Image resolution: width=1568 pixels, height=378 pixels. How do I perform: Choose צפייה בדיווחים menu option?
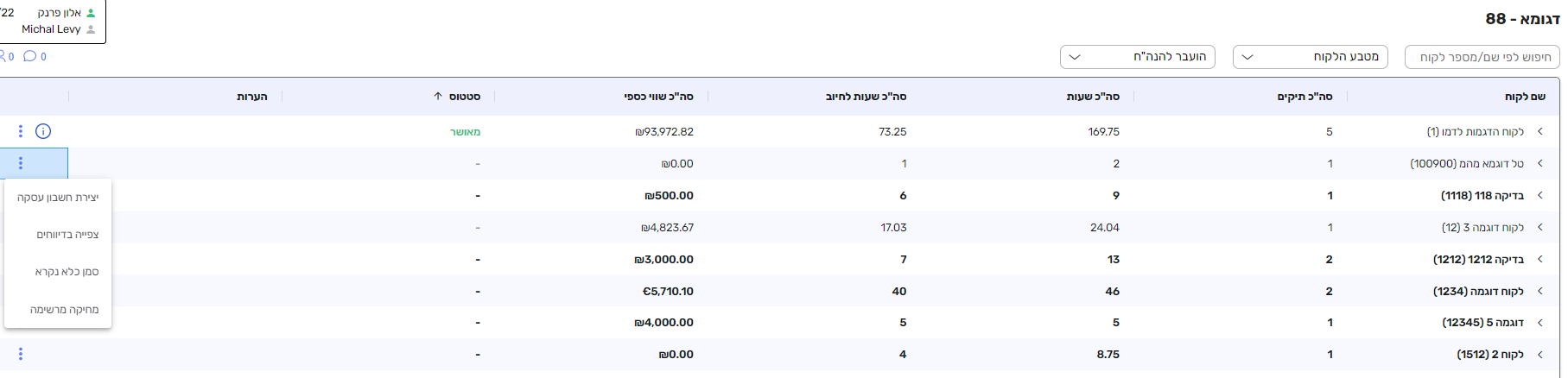point(67,235)
